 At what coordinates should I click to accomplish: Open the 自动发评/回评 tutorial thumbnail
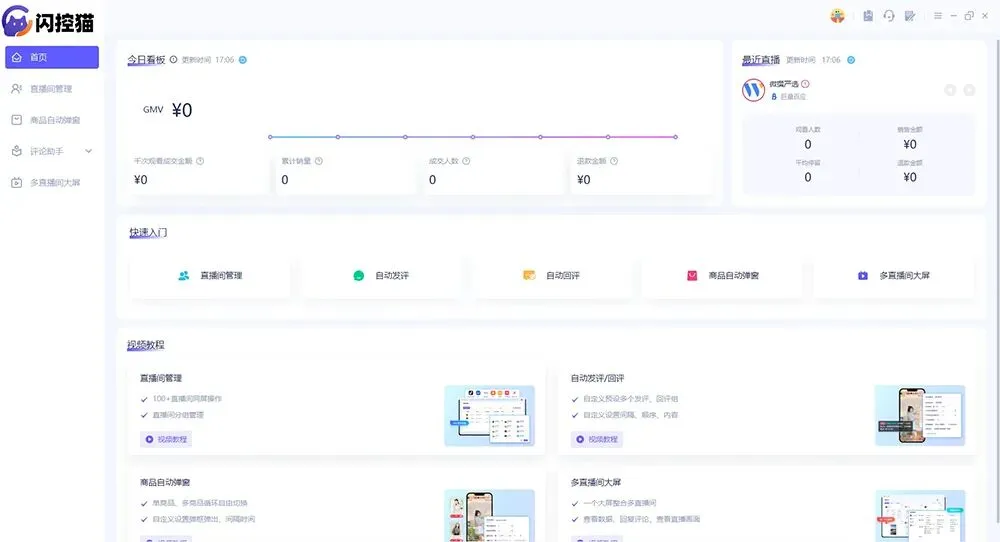click(x=920, y=415)
